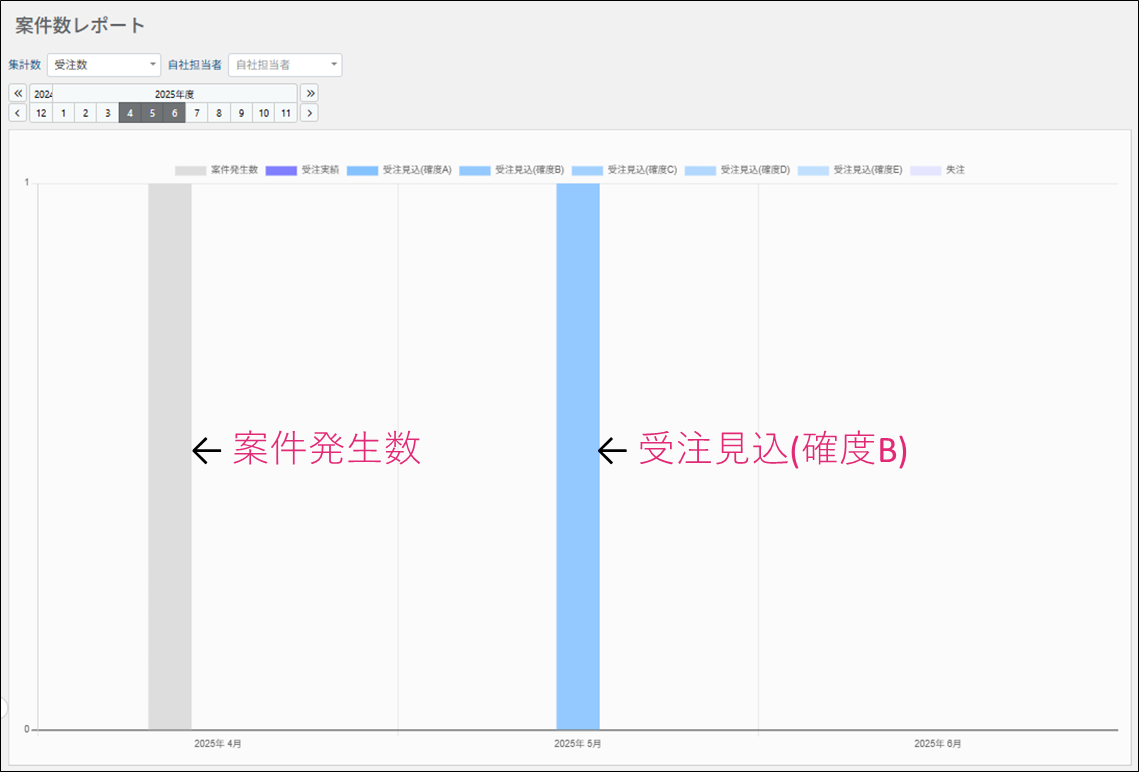Select month 11 in the month selector

point(286,113)
